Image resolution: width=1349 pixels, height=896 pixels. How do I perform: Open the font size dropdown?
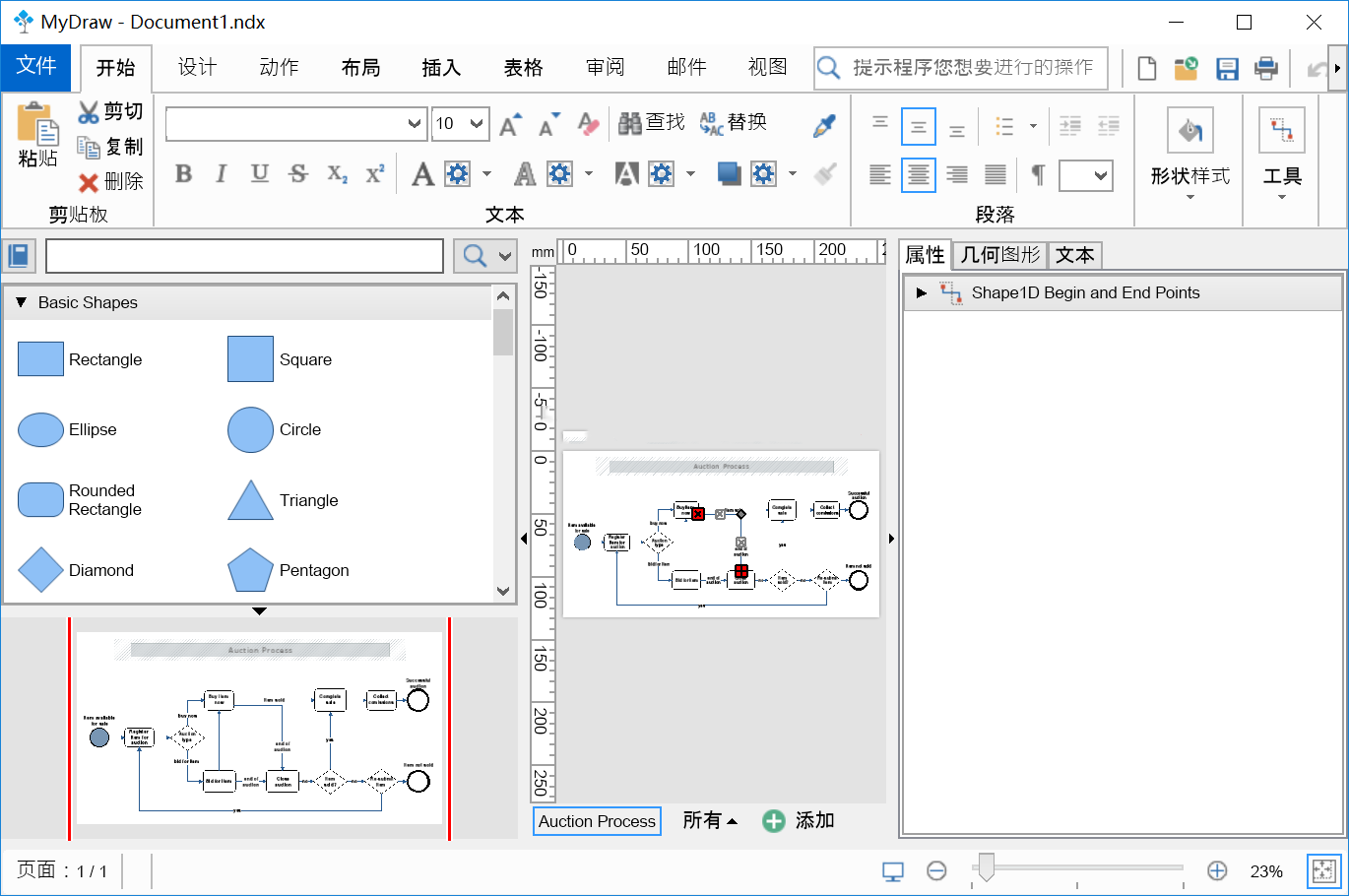[477, 124]
